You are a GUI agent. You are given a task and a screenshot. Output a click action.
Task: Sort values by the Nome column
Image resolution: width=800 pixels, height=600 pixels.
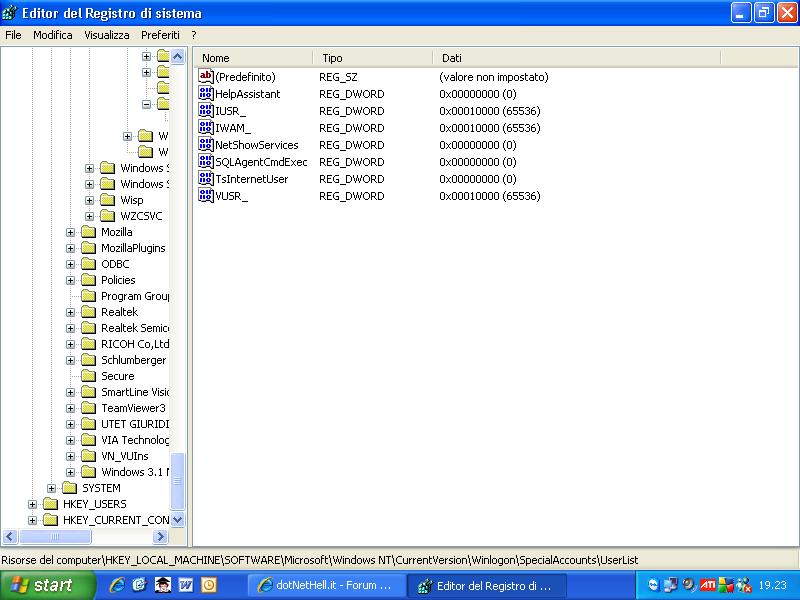pos(254,58)
